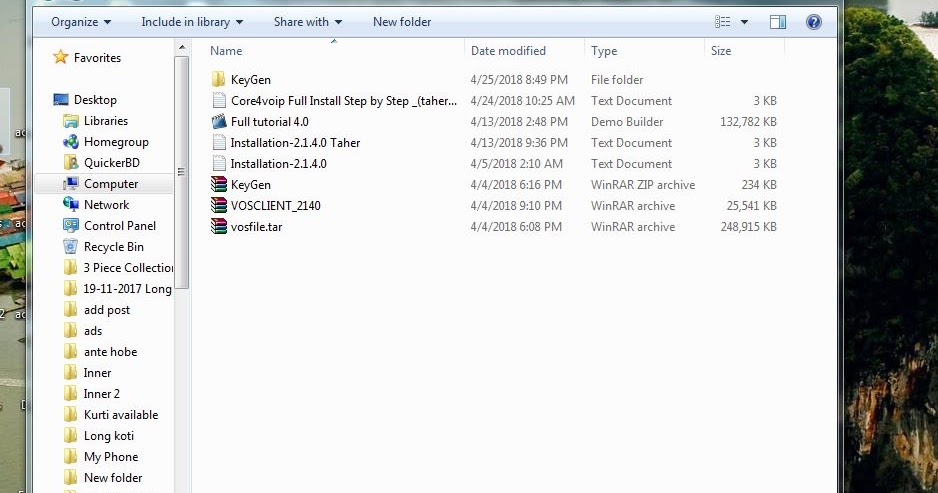Click the ads folder icon
Image resolution: width=938 pixels, height=493 pixels.
[71, 330]
